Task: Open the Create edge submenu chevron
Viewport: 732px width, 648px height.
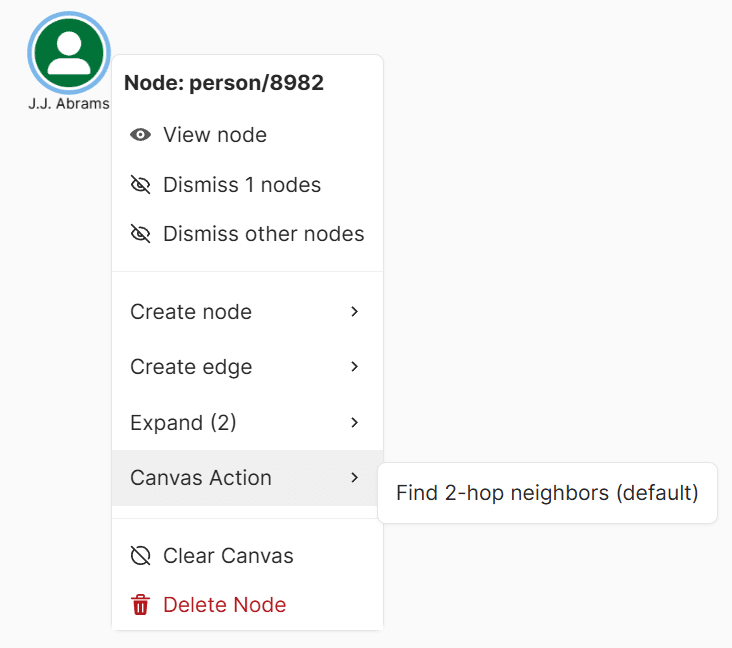Action: click(354, 366)
